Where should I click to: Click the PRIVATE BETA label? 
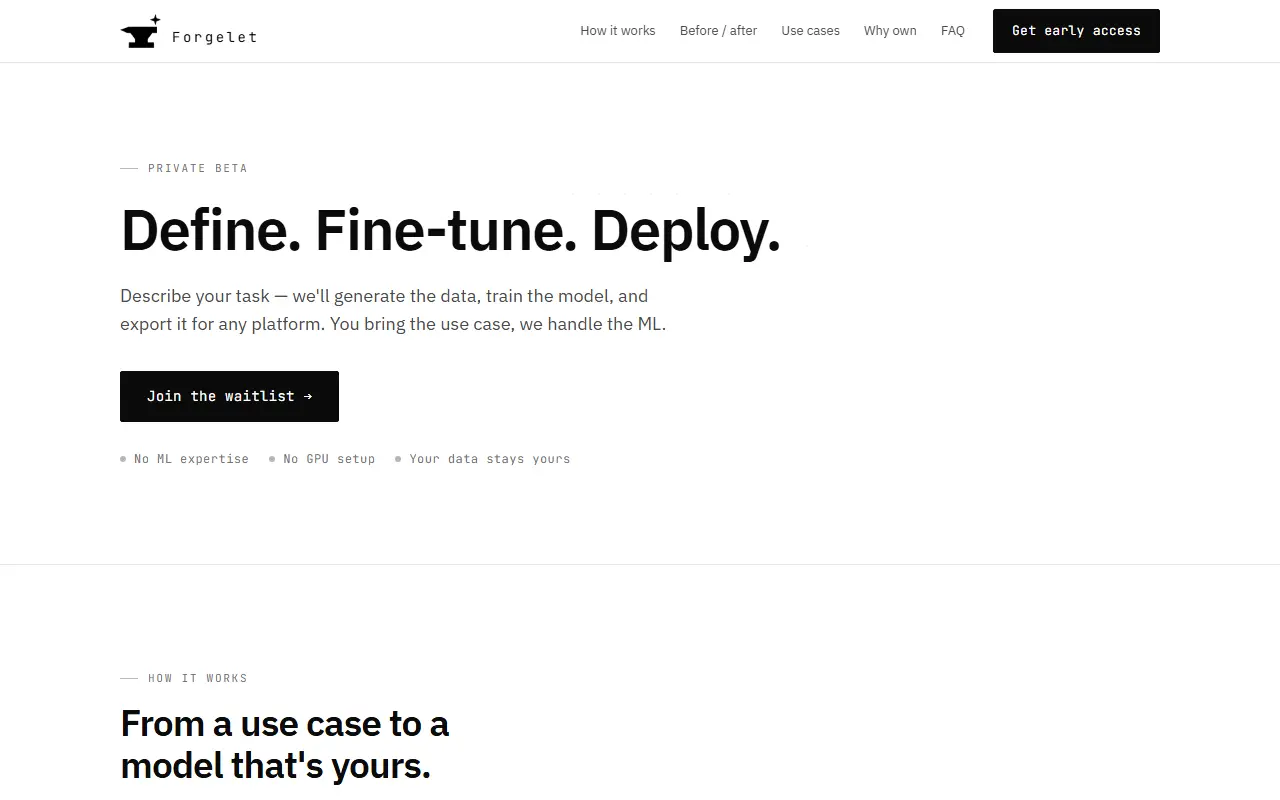(197, 168)
